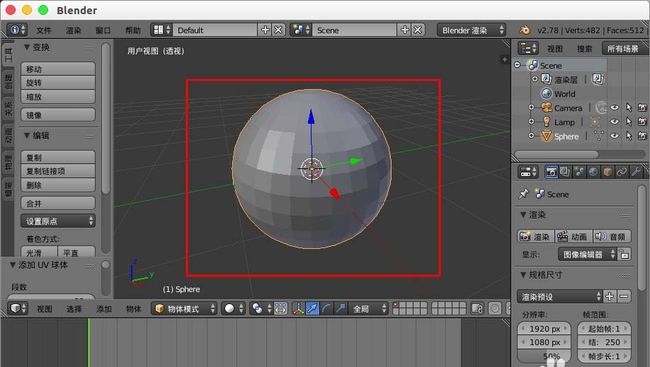
Task: Add a new screen layout with plus button
Action: [265, 30]
